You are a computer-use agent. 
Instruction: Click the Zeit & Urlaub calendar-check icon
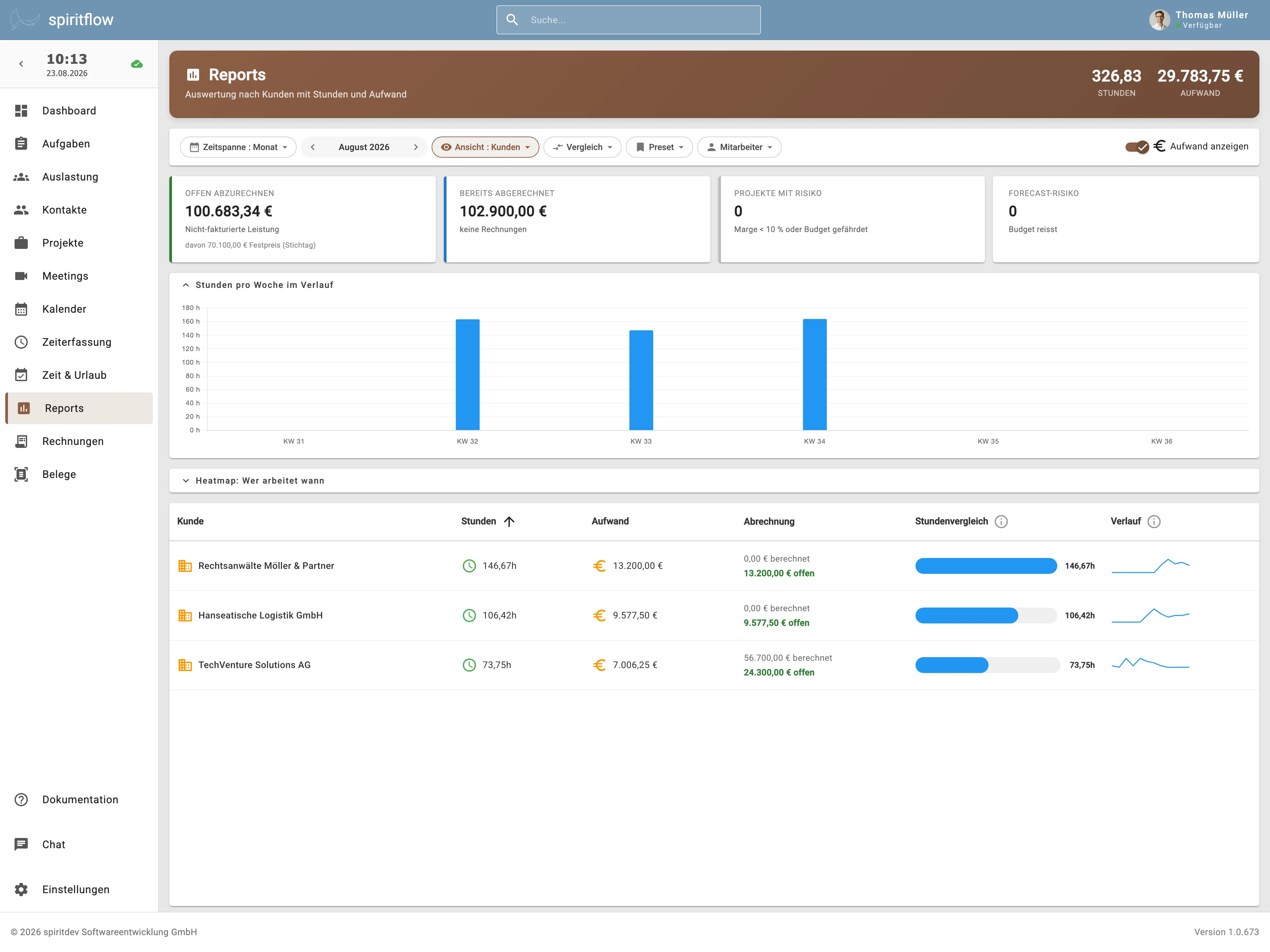point(21,375)
